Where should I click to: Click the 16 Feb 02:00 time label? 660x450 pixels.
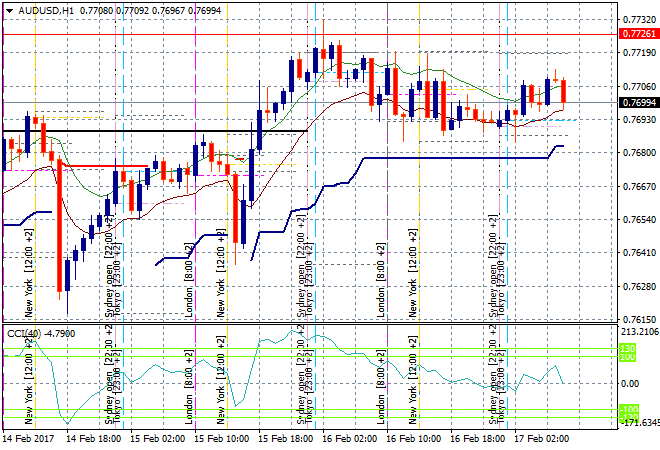349,439
